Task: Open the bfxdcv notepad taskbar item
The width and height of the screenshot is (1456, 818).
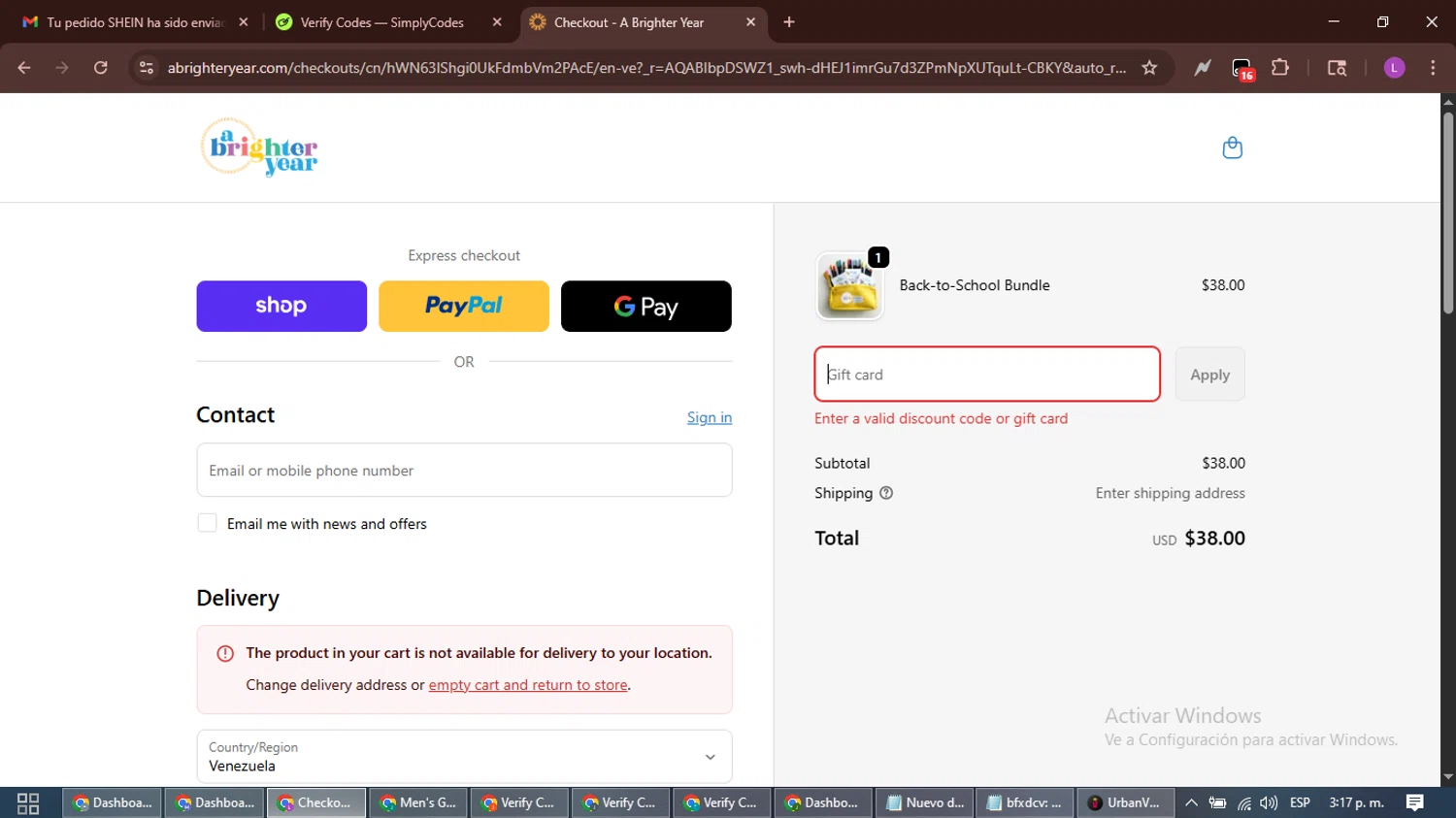Action: click(1025, 802)
